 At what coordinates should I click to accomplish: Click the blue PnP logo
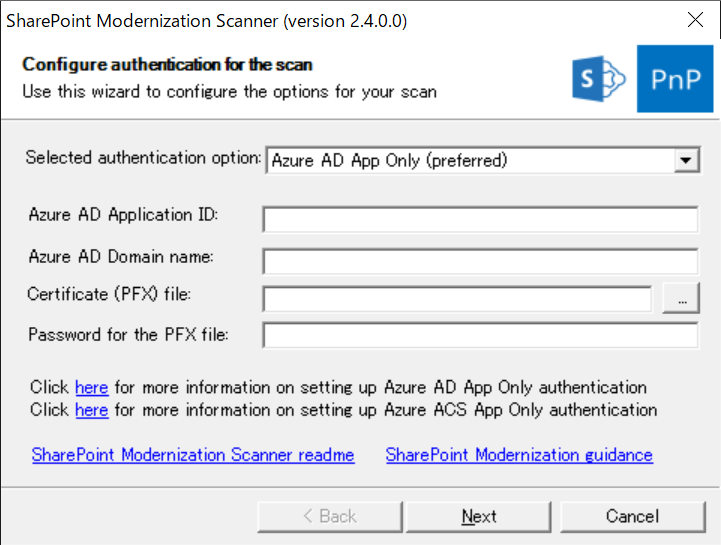pos(675,79)
